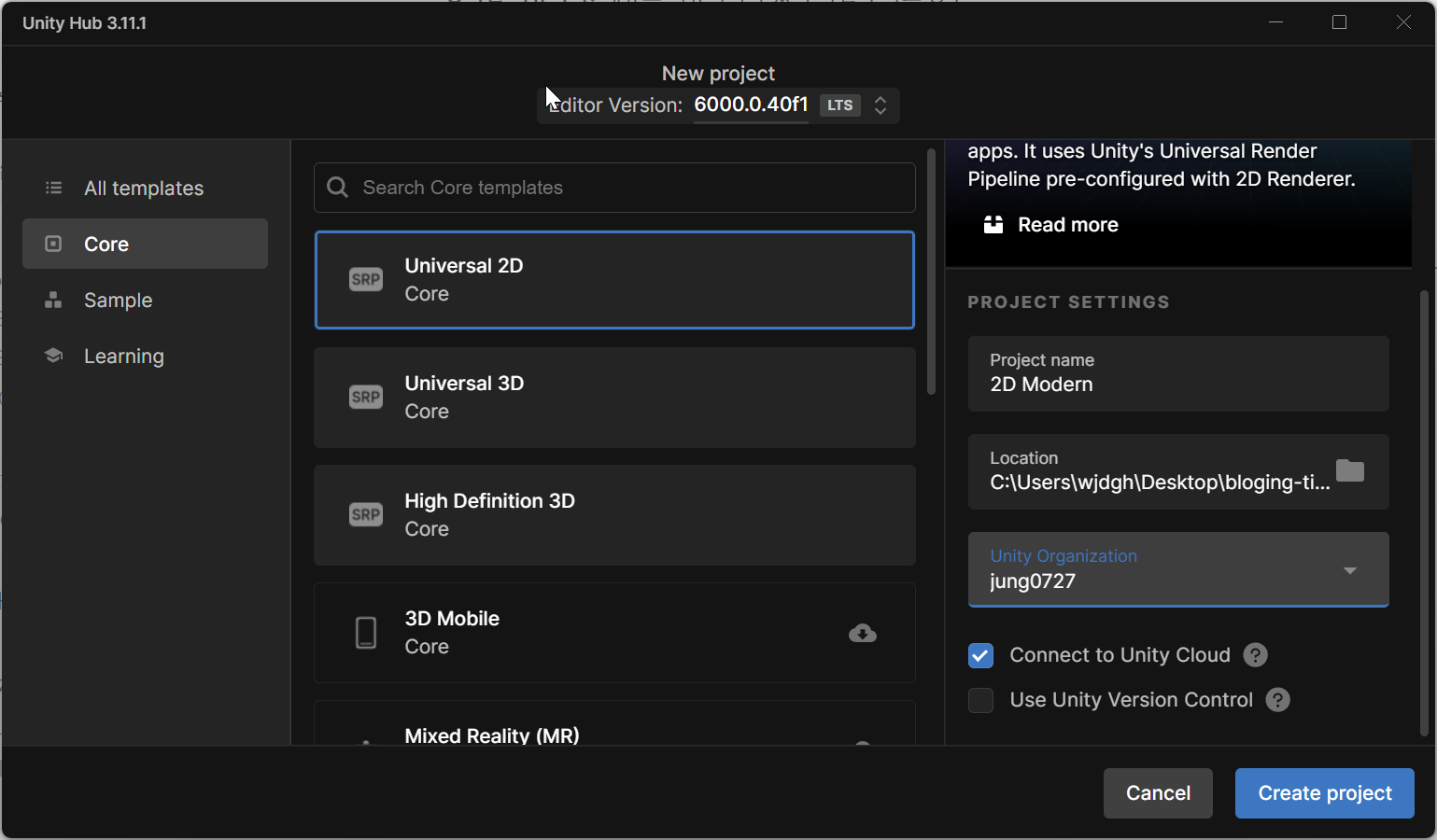Image resolution: width=1437 pixels, height=840 pixels.
Task: Choose the Mixed Reality (MR) template
Action: coord(614,723)
